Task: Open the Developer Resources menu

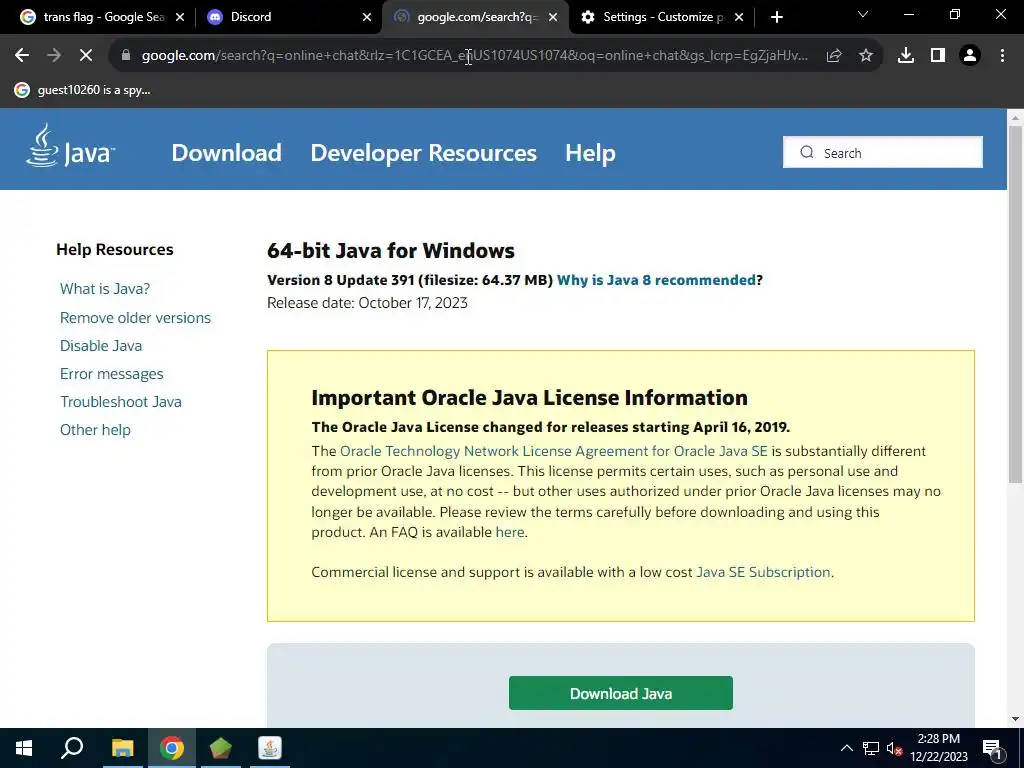Action: coord(423,153)
